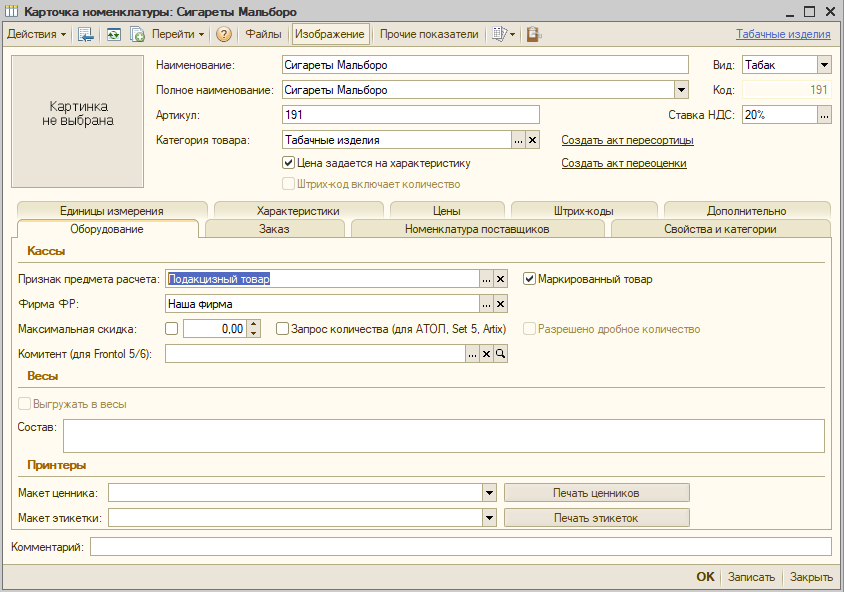Enable the Максимальная скидка checkbox

point(172,329)
